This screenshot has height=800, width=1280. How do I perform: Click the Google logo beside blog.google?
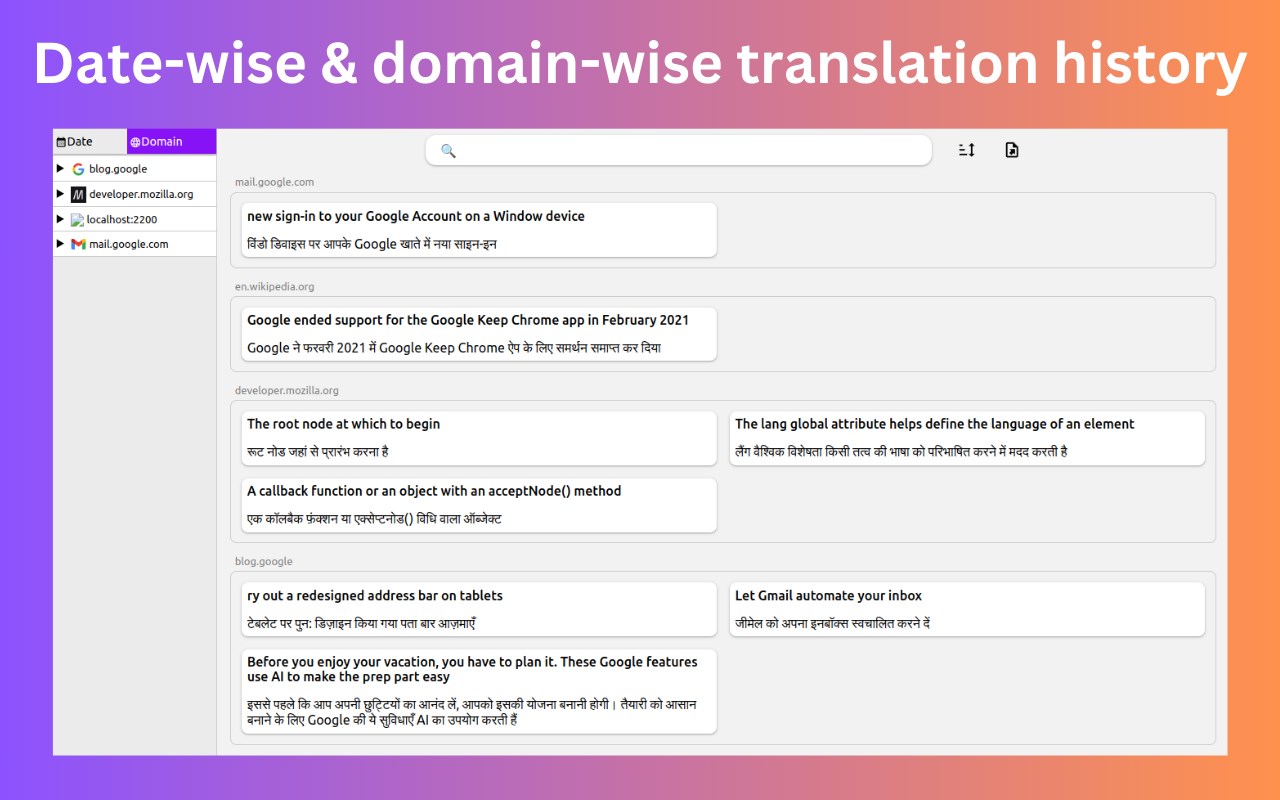tap(78, 169)
